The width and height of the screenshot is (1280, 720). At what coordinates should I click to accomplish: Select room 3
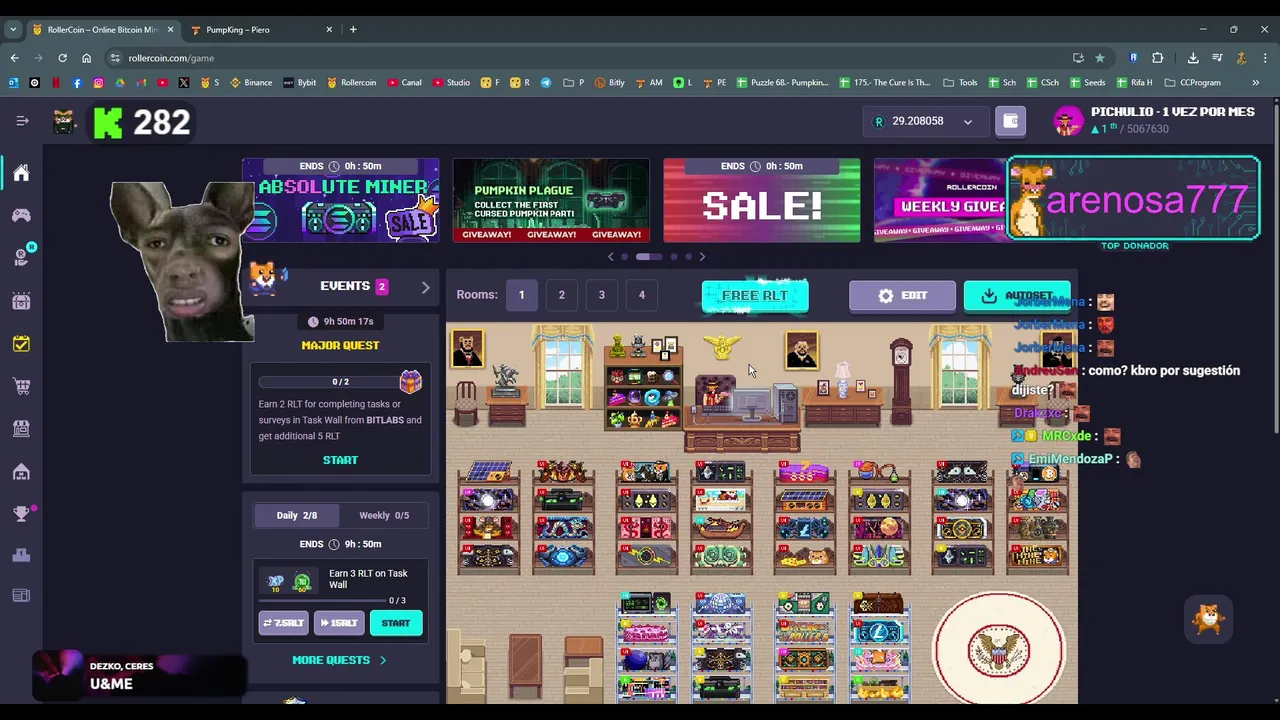pos(601,295)
